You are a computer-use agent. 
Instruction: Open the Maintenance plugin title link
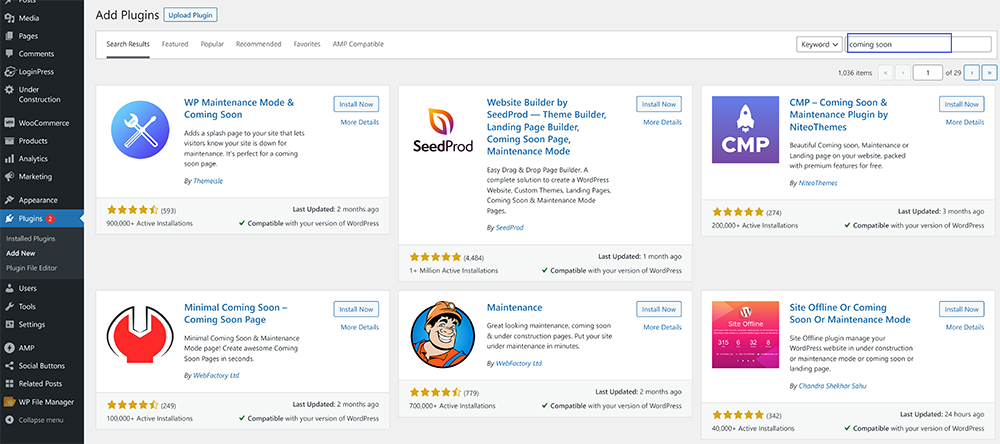tap(515, 307)
